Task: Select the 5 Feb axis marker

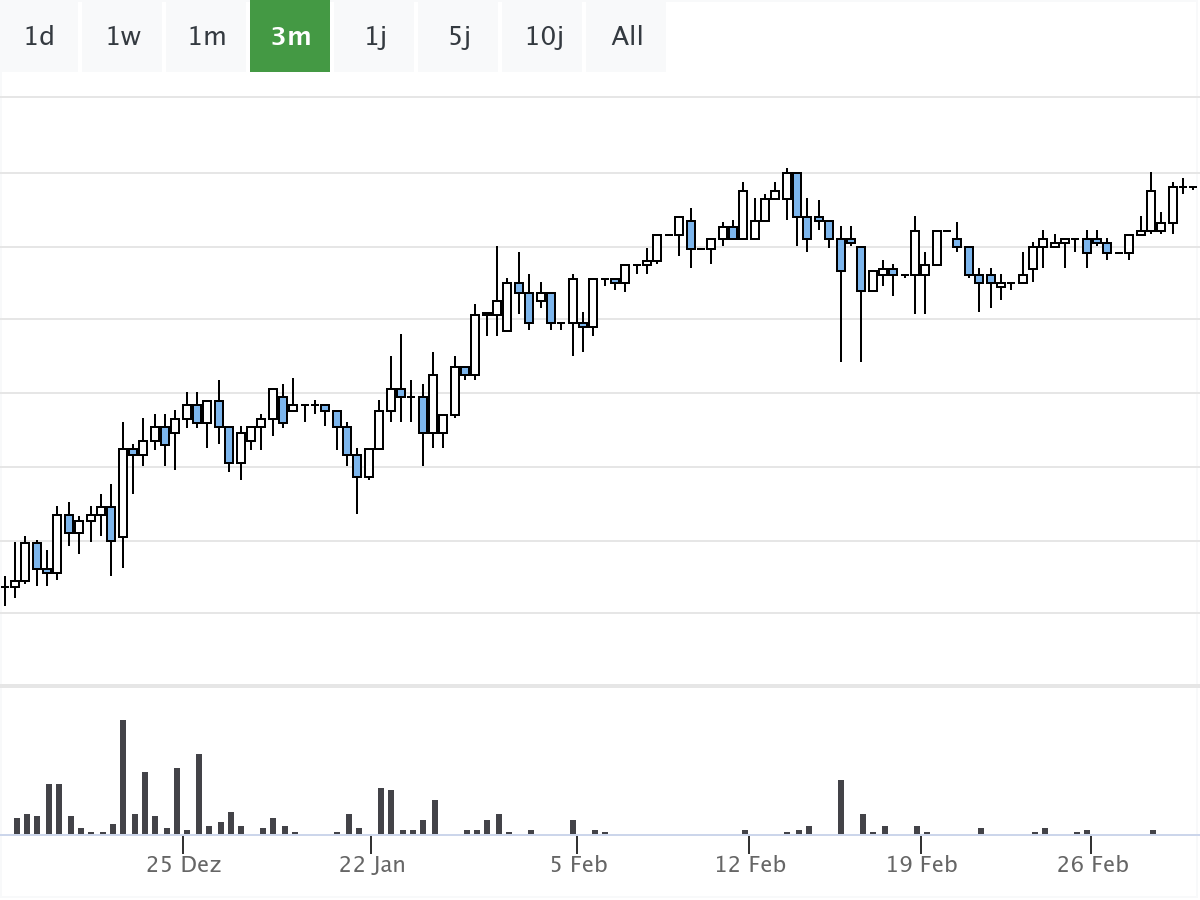Action: pos(579,864)
